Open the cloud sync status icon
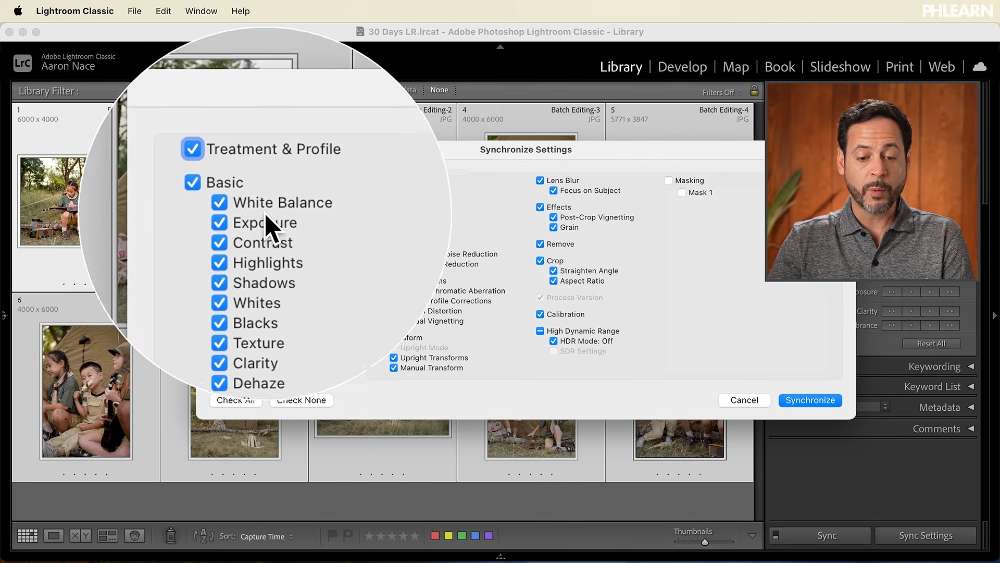This screenshot has width=1000, height=563. click(980, 67)
